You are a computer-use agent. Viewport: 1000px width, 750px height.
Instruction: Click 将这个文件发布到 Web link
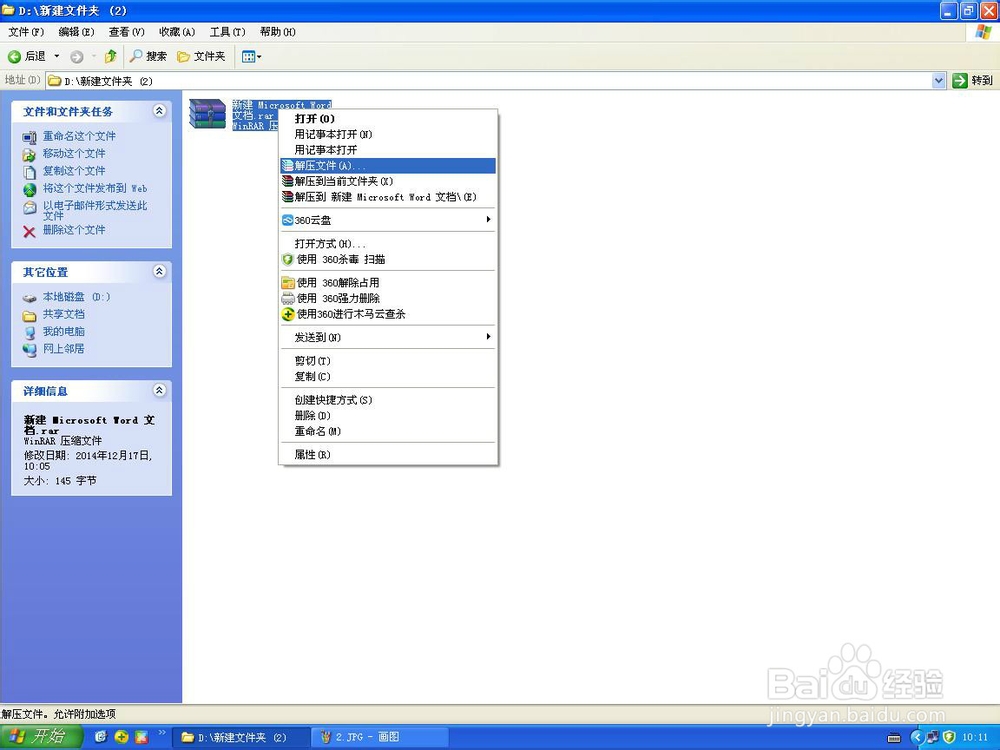95,188
